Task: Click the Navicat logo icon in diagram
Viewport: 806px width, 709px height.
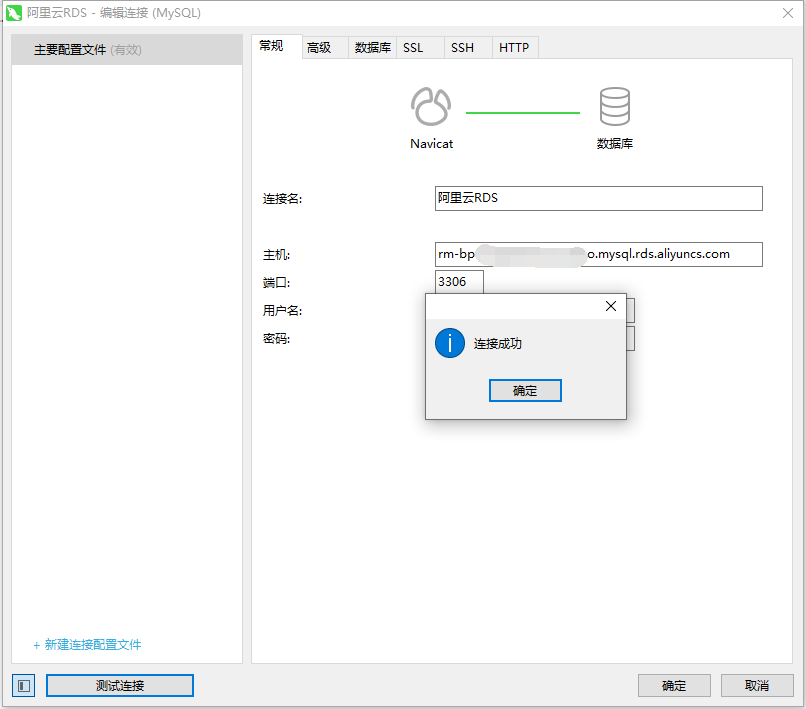Action: [431, 106]
